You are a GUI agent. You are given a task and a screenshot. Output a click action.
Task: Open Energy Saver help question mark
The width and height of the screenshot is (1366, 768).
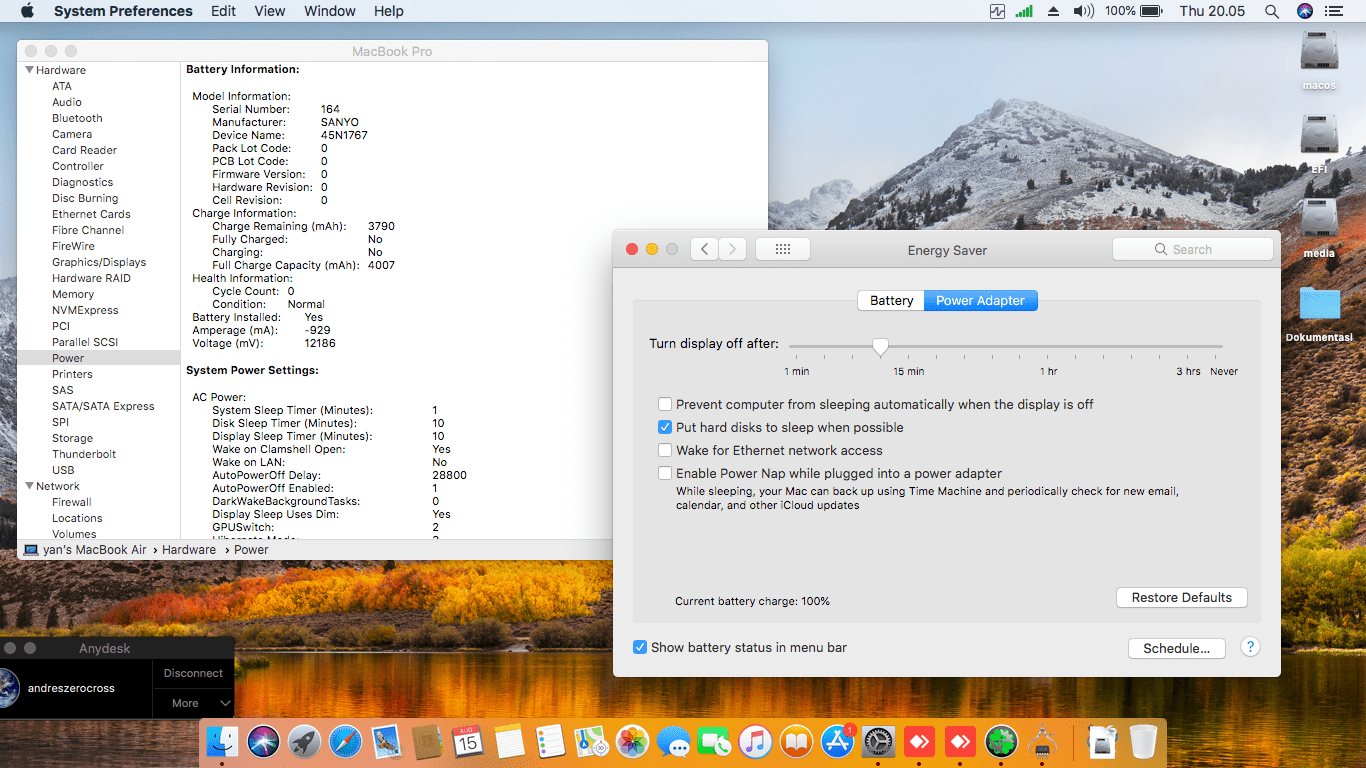point(1250,647)
